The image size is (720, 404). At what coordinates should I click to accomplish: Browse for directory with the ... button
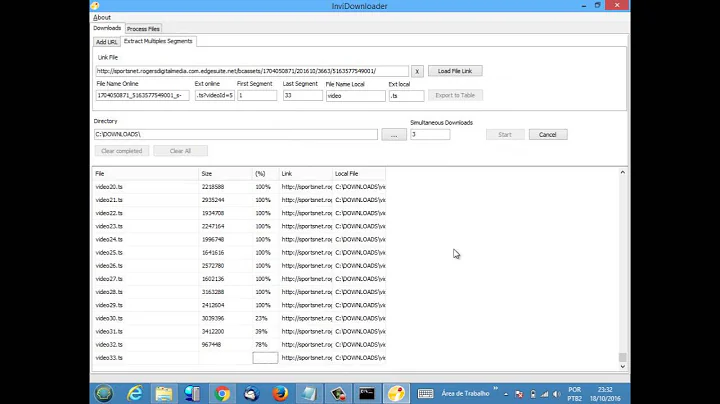coord(394,135)
